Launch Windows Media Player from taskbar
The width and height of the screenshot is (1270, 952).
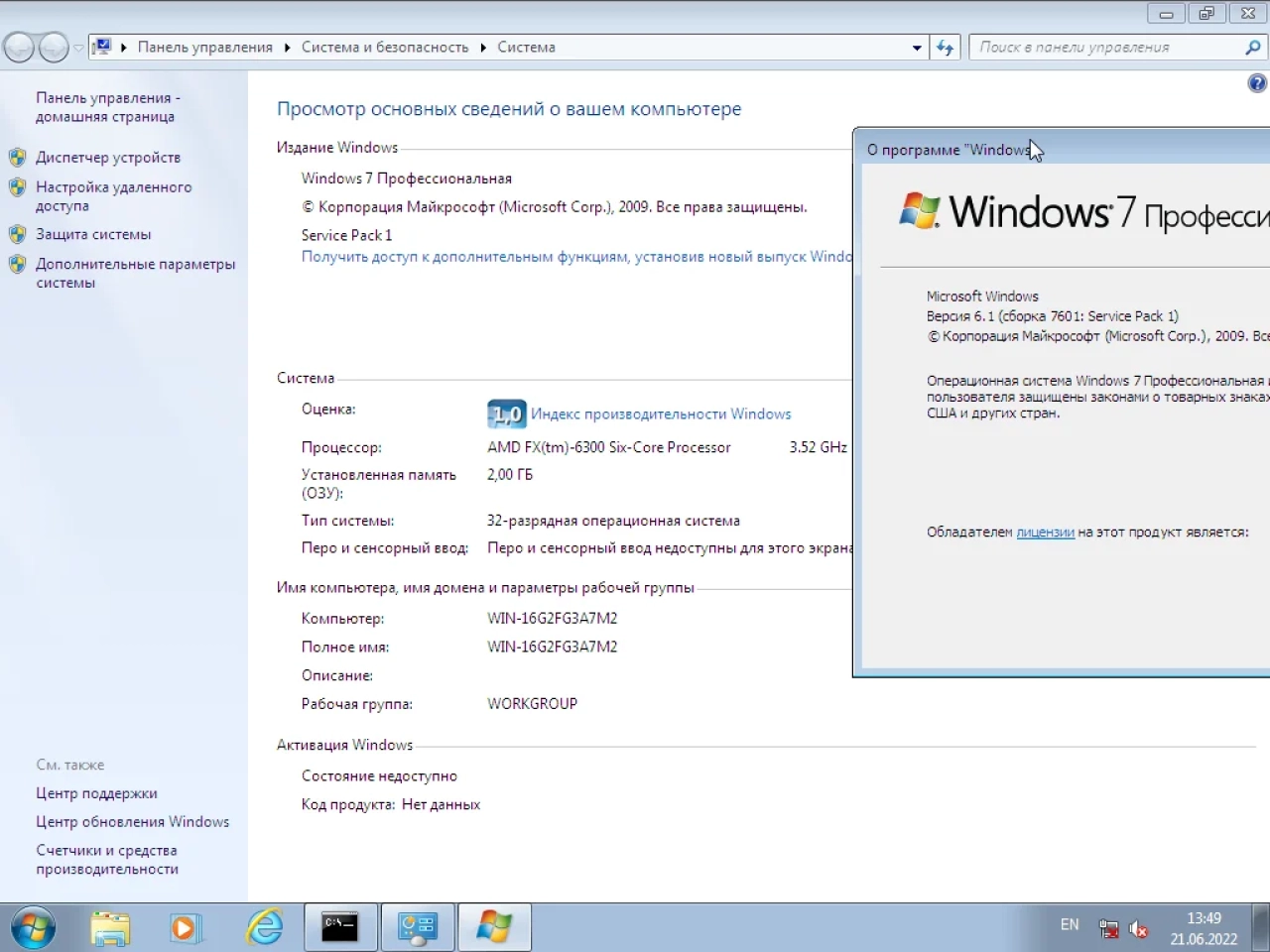point(186,928)
